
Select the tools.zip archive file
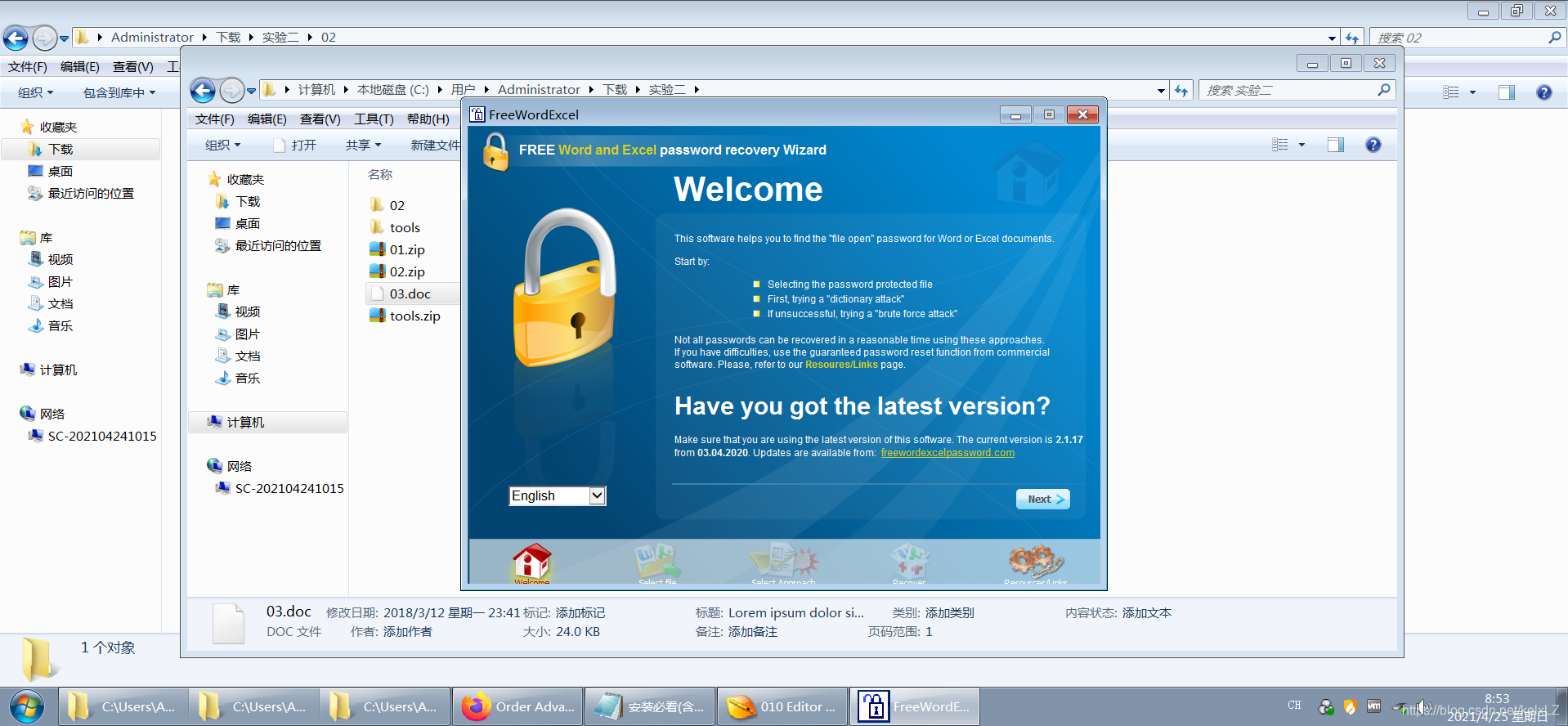[405, 316]
